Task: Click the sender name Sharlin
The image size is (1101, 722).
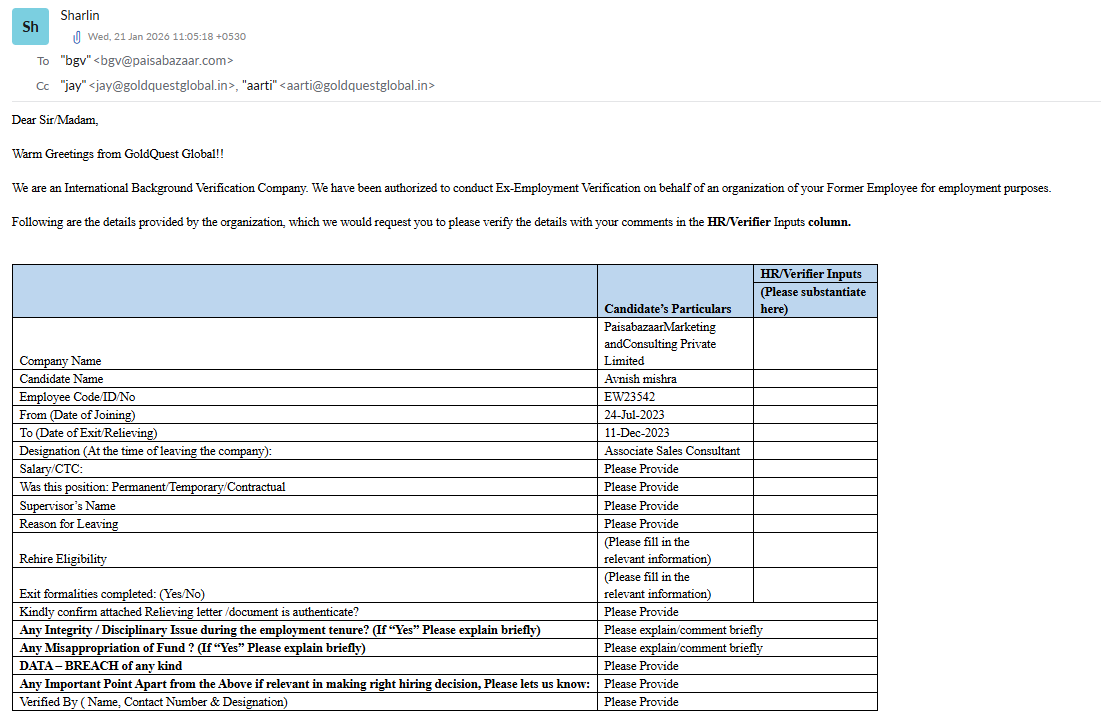Action: pos(80,16)
